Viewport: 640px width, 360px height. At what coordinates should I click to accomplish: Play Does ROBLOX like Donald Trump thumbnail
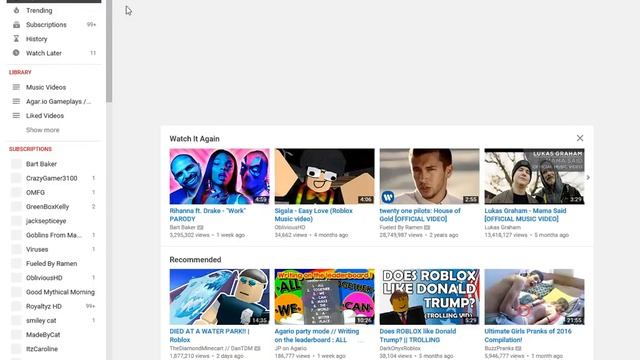pyautogui.click(x=429, y=297)
